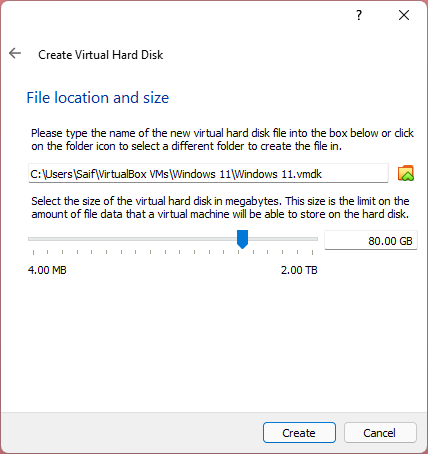Open the folder icon to choose file location
Image resolution: width=428 pixels, height=454 pixels.
[406, 173]
